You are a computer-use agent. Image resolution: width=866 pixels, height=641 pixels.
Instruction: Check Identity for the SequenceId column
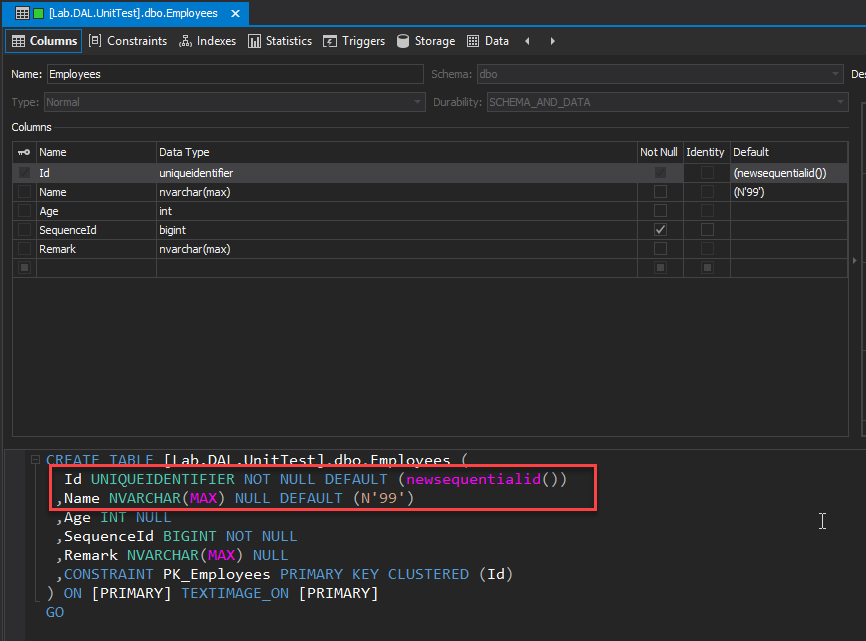(x=707, y=230)
